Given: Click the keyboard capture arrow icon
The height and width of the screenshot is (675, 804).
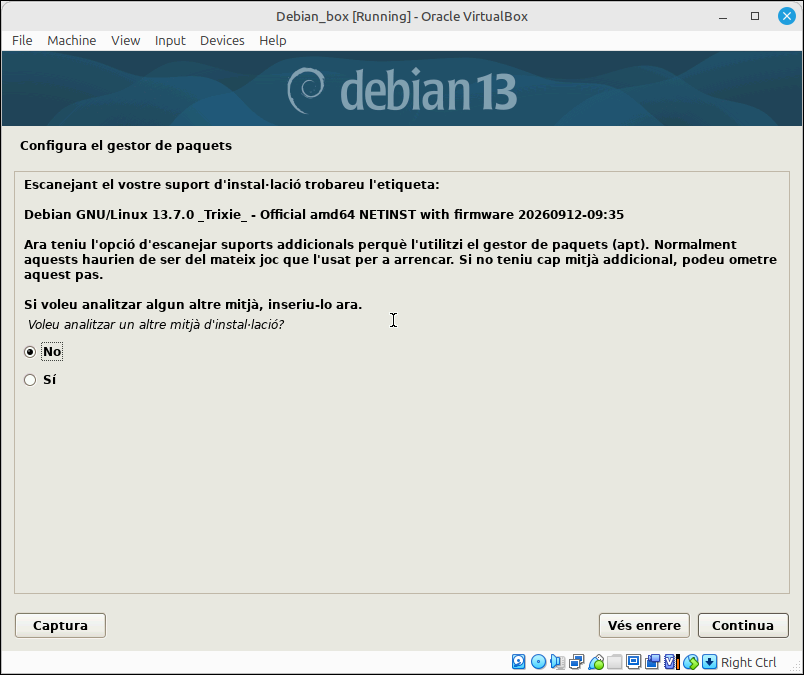Looking at the screenshot, I should pos(710,662).
